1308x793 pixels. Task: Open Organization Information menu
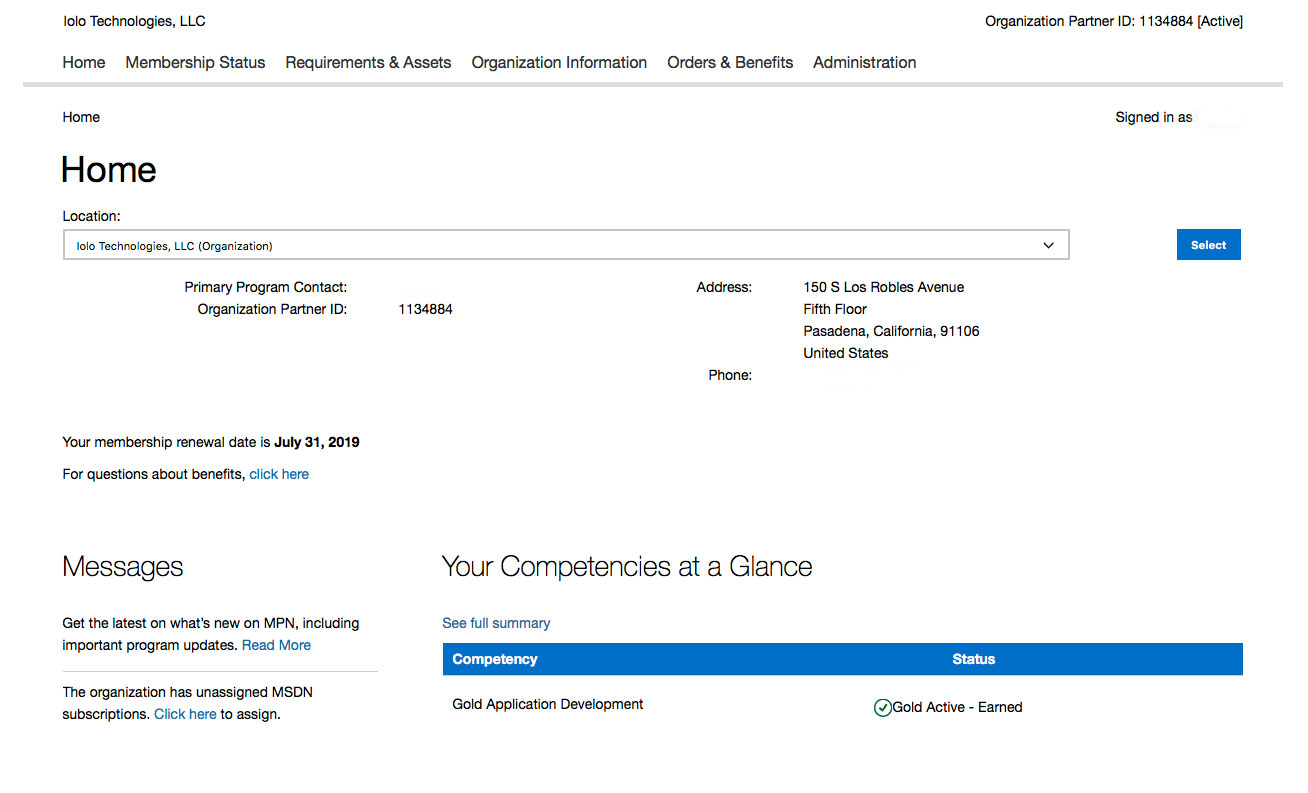tap(559, 62)
